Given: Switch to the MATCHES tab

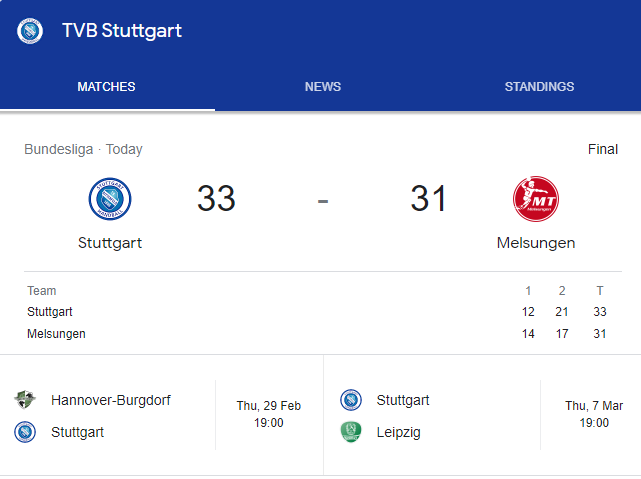Looking at the screenshot, I should (106, 87).
